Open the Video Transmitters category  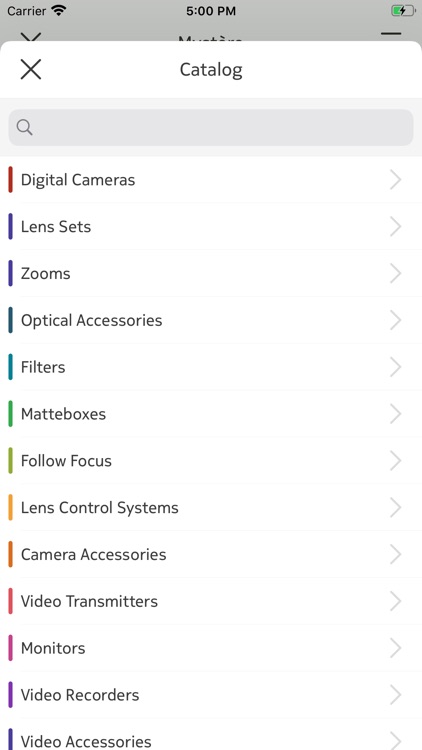click(x=211, y=601)
